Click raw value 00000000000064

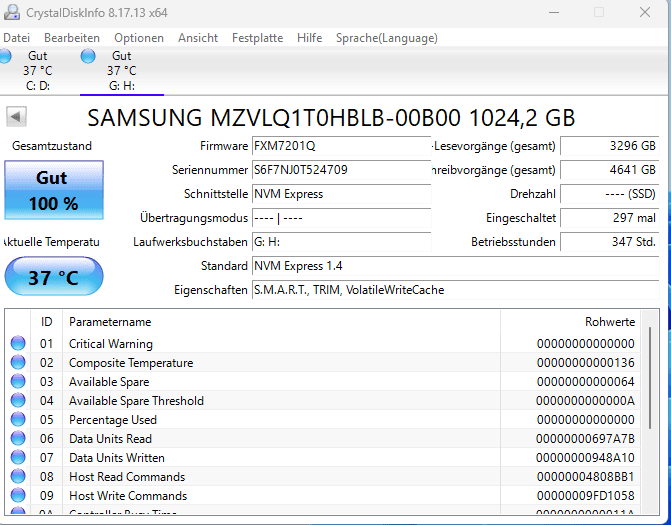click(585, 382)
